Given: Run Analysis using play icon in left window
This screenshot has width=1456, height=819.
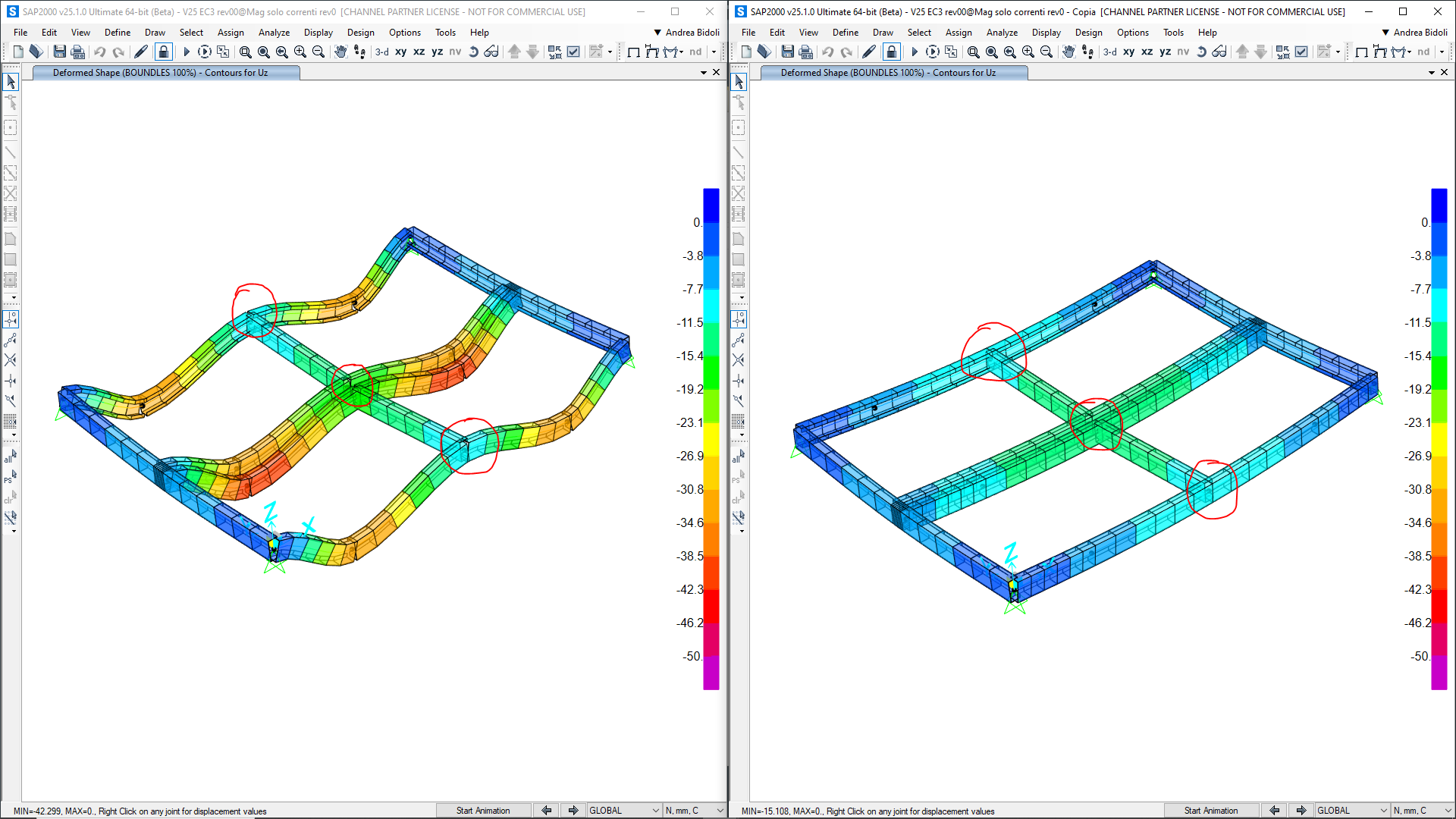Looking at the screenshot, I should pyautogui.click(x=186, y=52).
